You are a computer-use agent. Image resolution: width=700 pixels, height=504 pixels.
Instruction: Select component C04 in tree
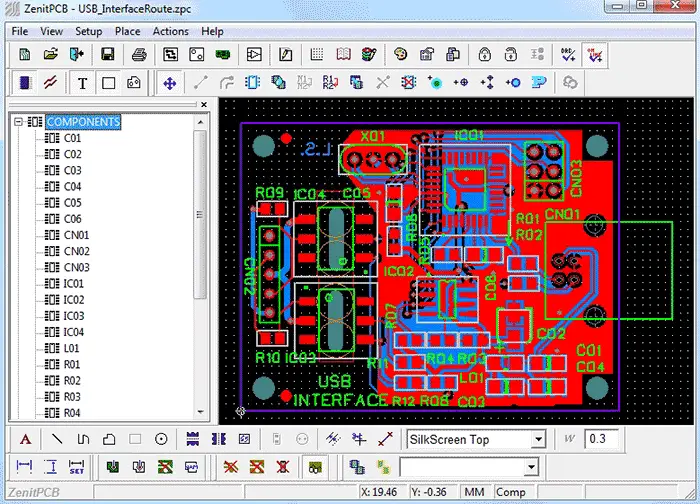pos(72,186)
